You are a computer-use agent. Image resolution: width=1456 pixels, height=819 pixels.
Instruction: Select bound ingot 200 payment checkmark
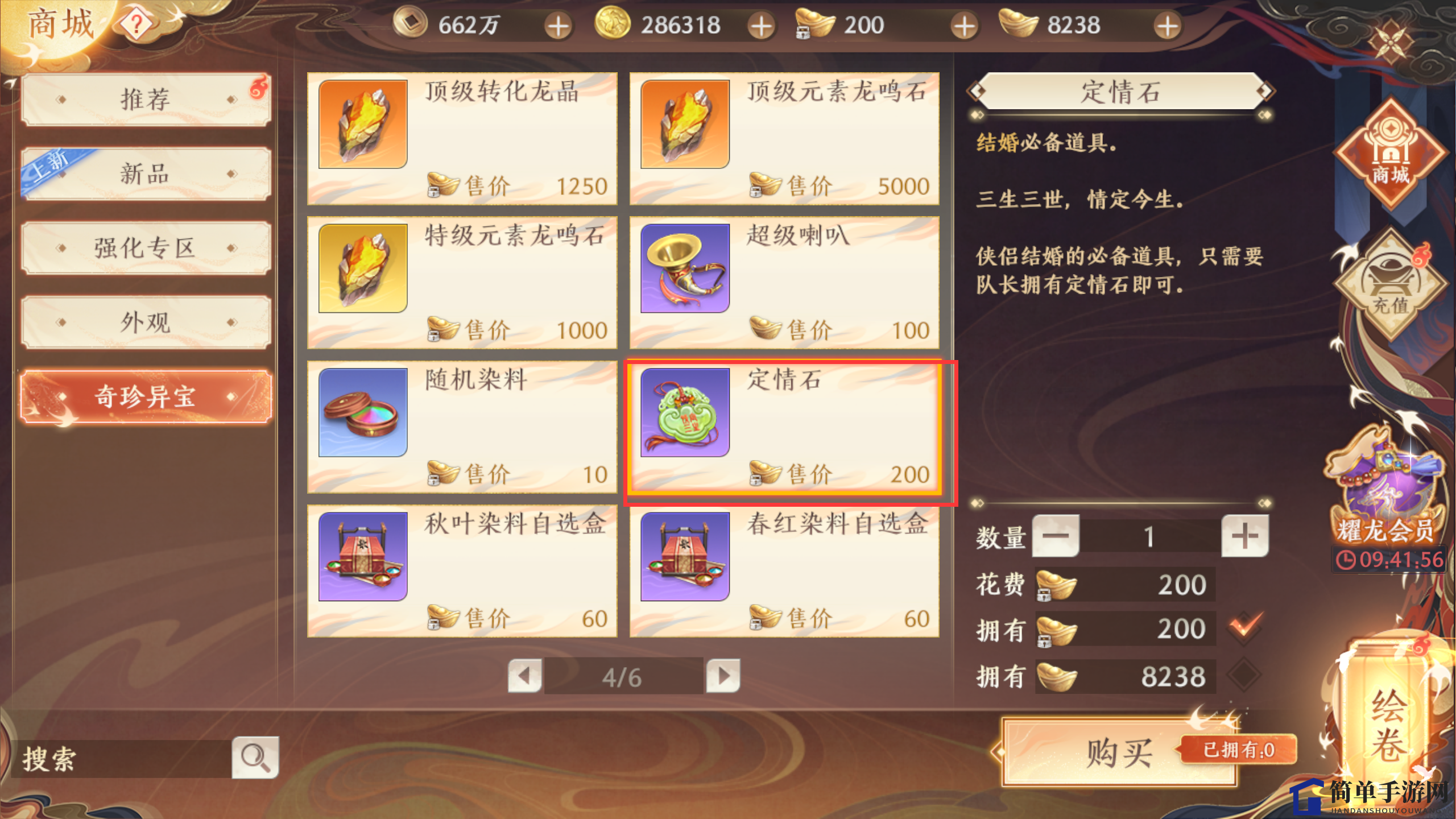(1244, 628)
